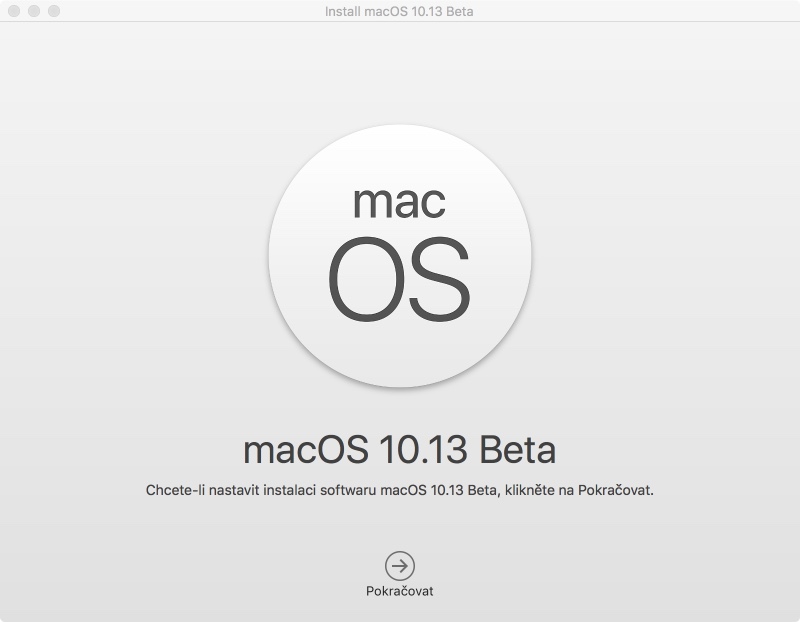
Task: Click the Pokračovat label under the arrow
Action: [399, 591]
